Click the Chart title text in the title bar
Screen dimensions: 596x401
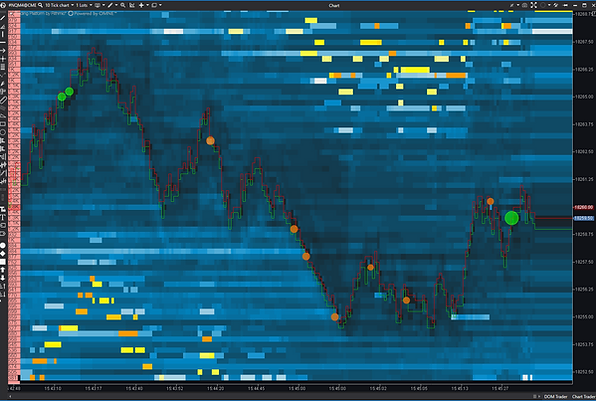click(334, 5)
